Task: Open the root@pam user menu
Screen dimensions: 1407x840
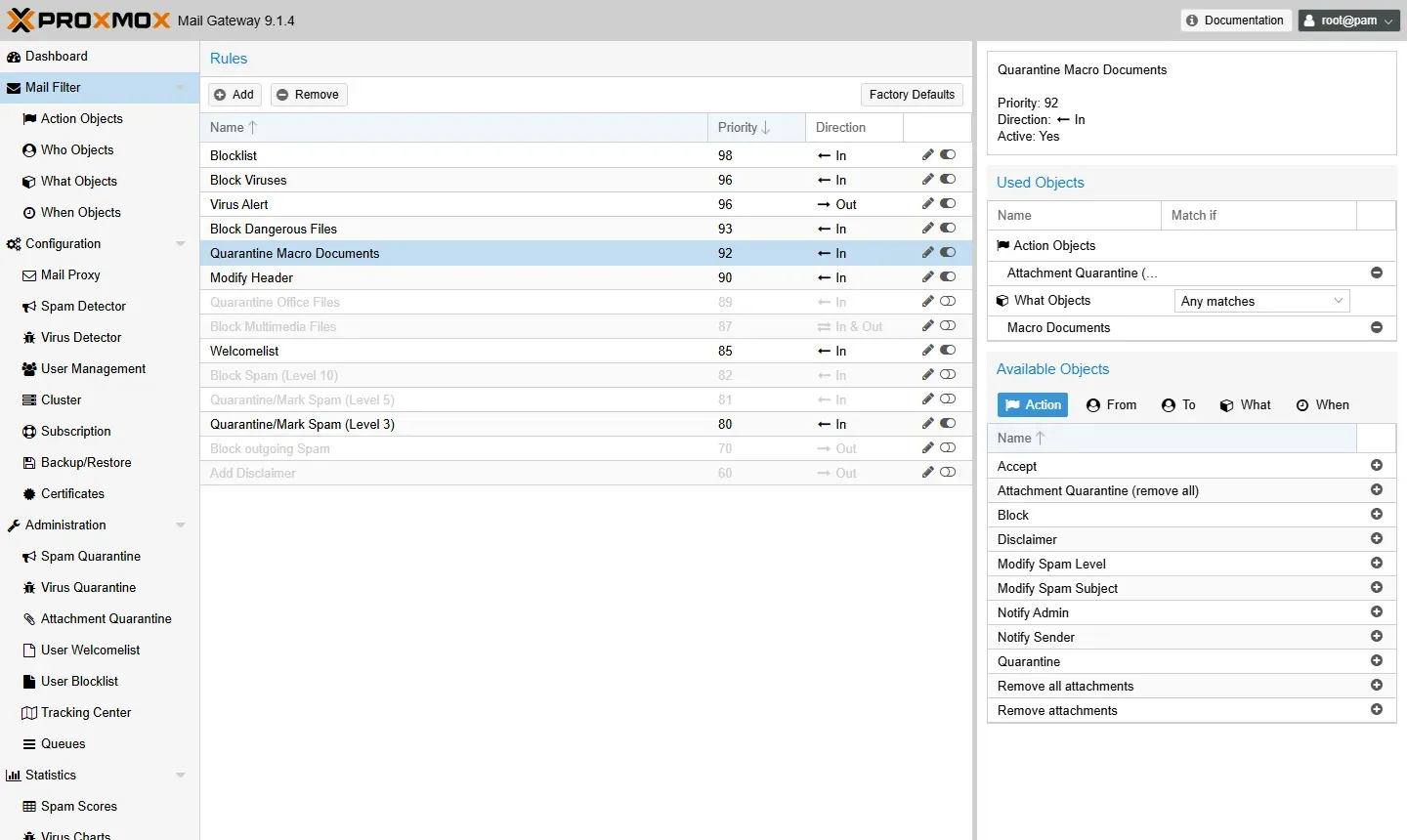Action: coord(1349,21)
